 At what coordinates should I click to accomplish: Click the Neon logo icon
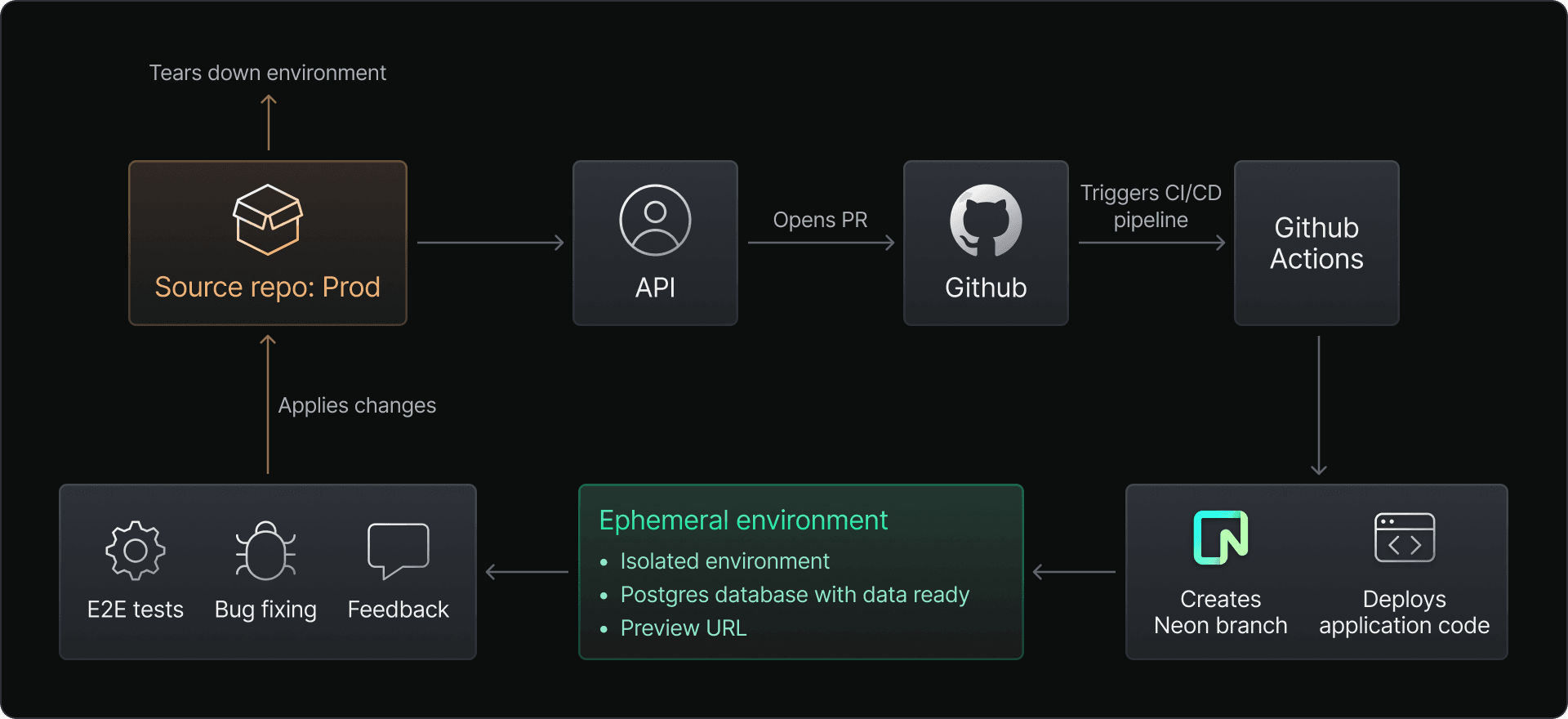tap(1220, 538)
